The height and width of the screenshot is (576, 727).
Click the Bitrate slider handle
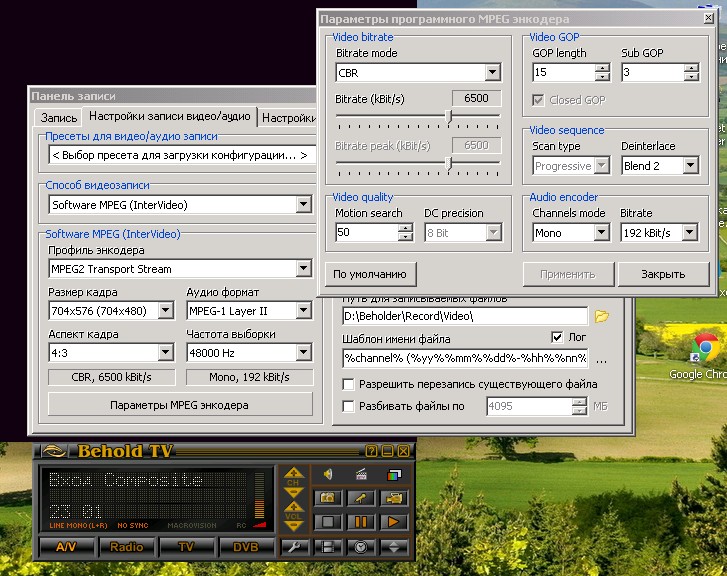448,116
